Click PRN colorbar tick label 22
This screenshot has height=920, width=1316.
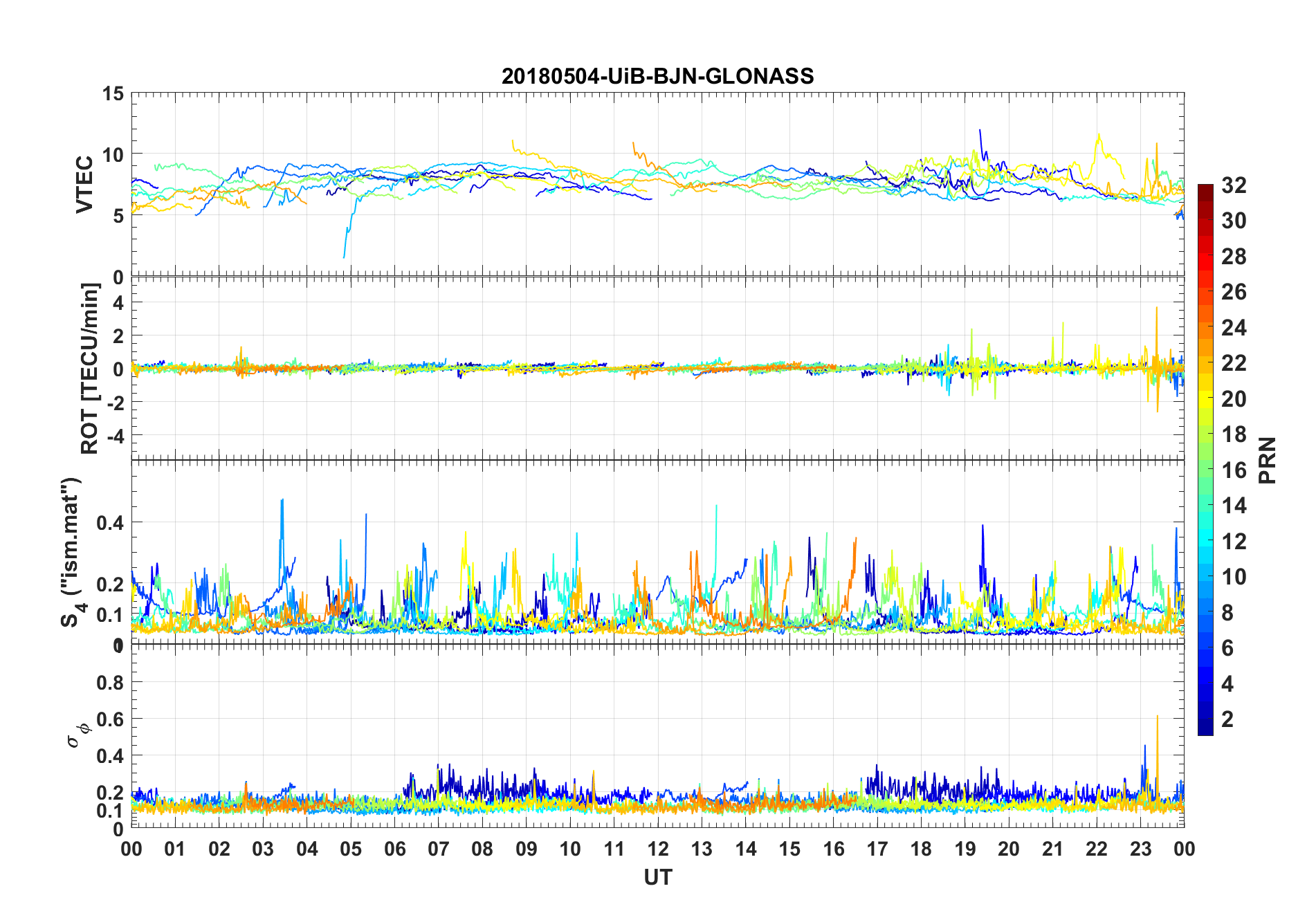point(1234,363)
